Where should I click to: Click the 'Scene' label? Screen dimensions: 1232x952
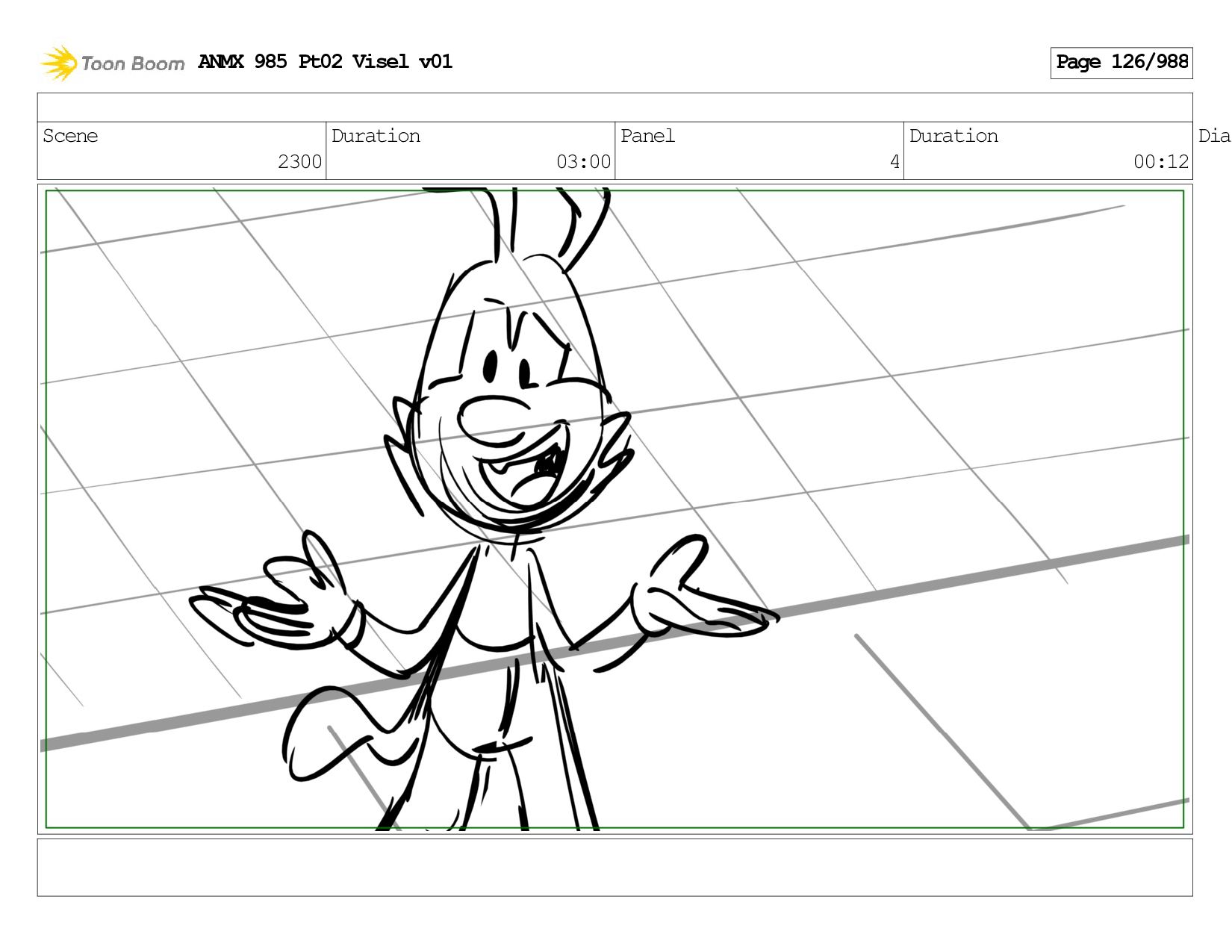click(x=70, y=136)
